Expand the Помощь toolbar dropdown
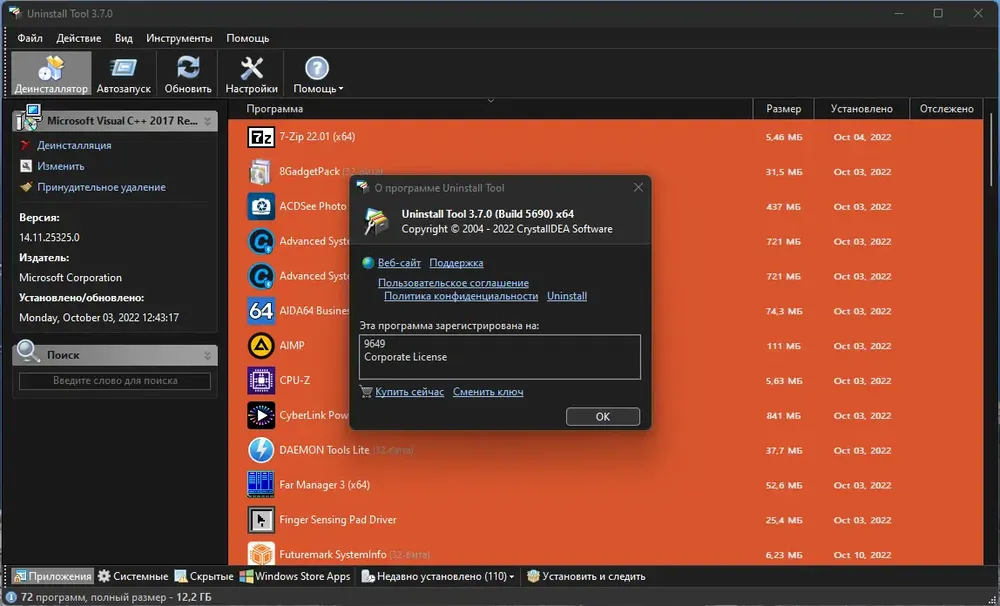1000x606 pixels. (x=318, y=74)
